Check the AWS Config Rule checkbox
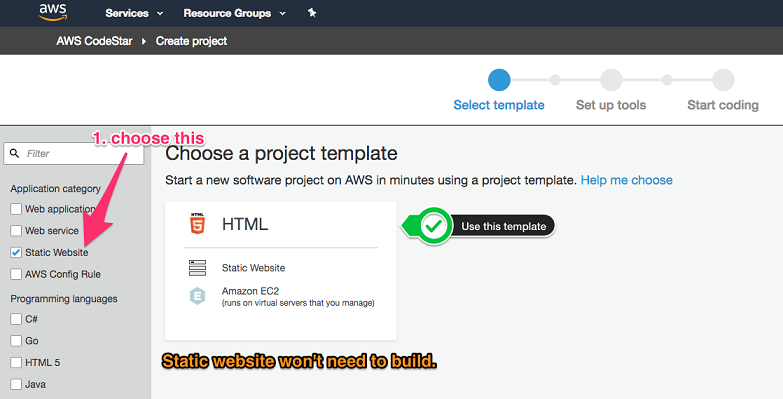 16,274
